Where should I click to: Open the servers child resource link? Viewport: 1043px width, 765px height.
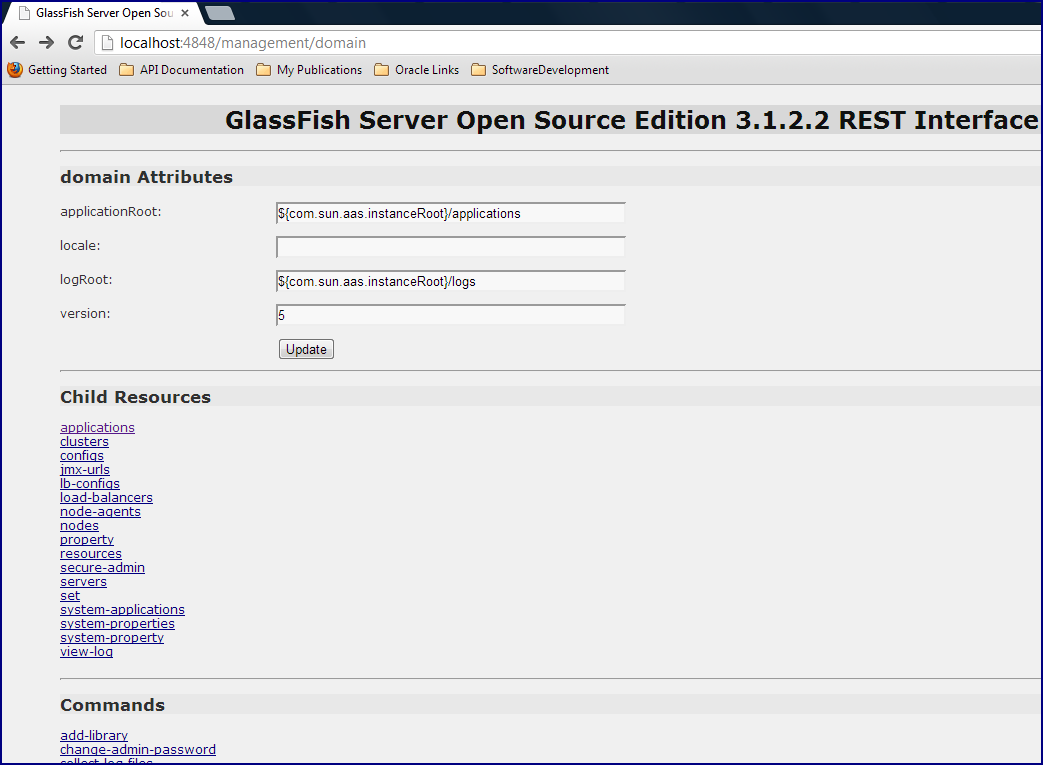point(83,581)
